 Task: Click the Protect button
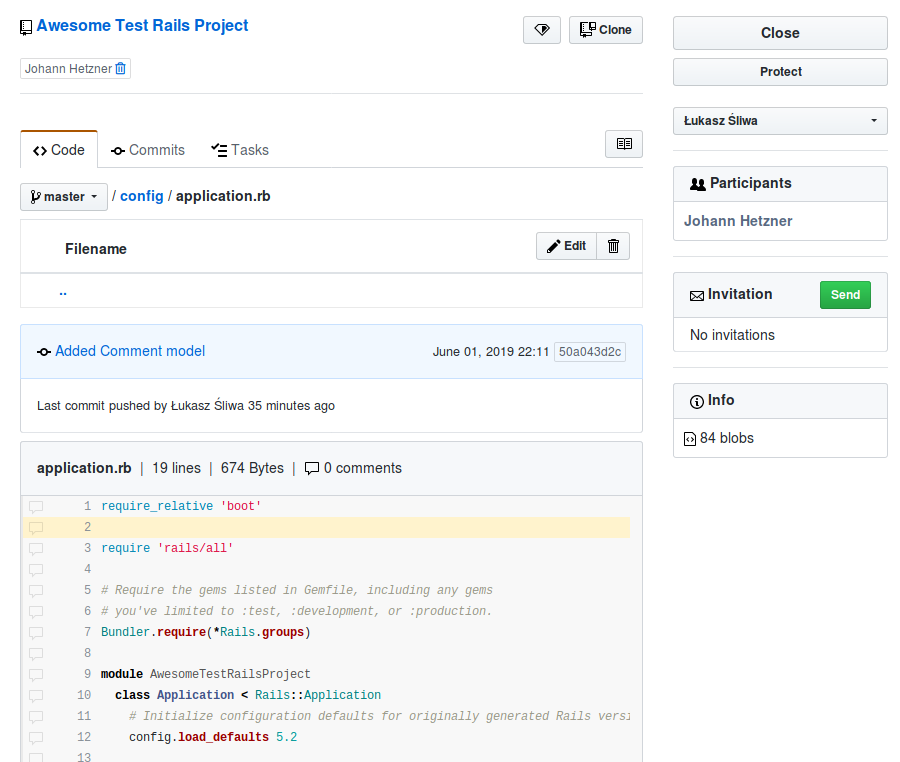(x=780, y=72)
